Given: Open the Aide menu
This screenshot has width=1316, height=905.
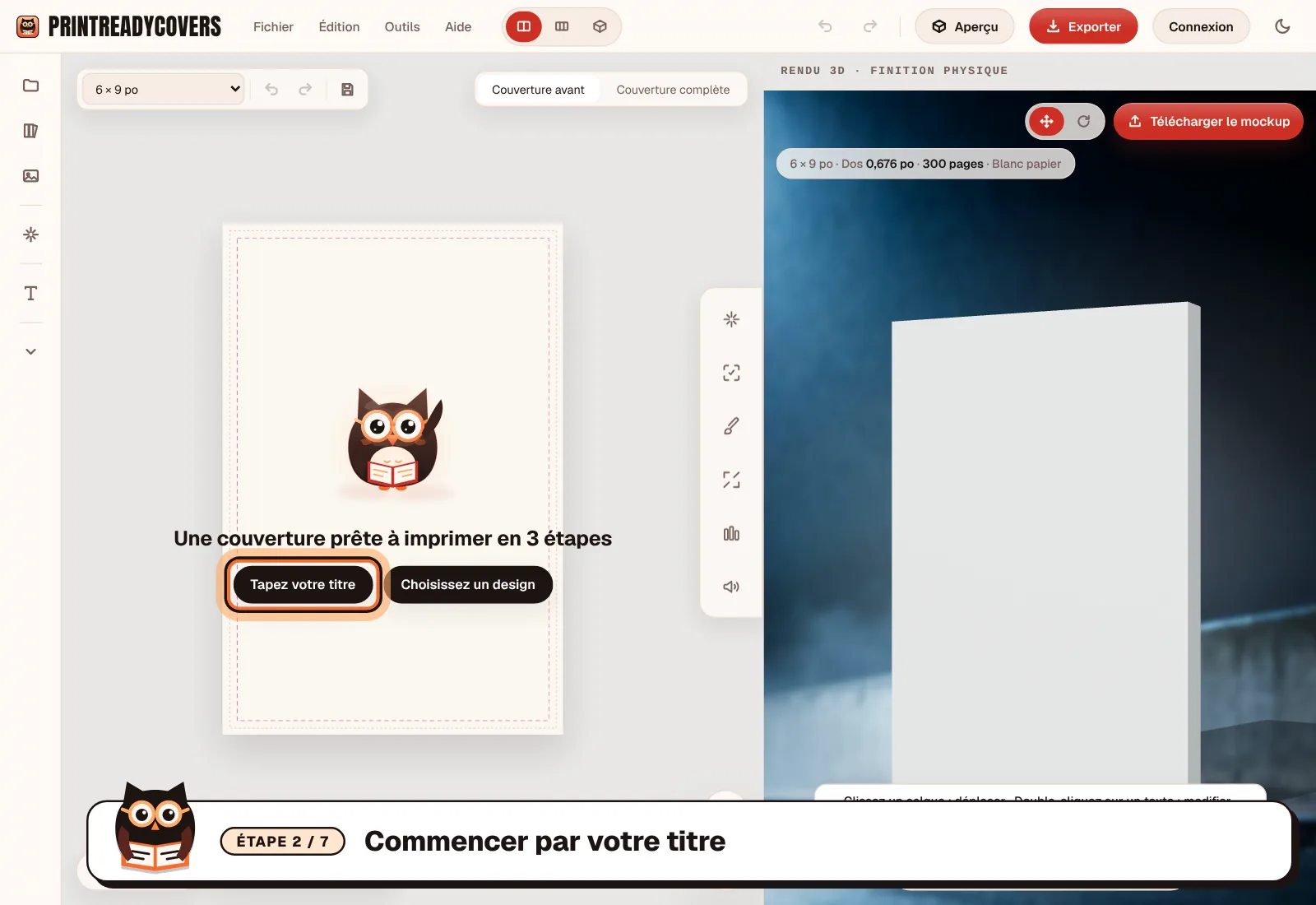Looking at the screenshot, I should click(458, 26).
